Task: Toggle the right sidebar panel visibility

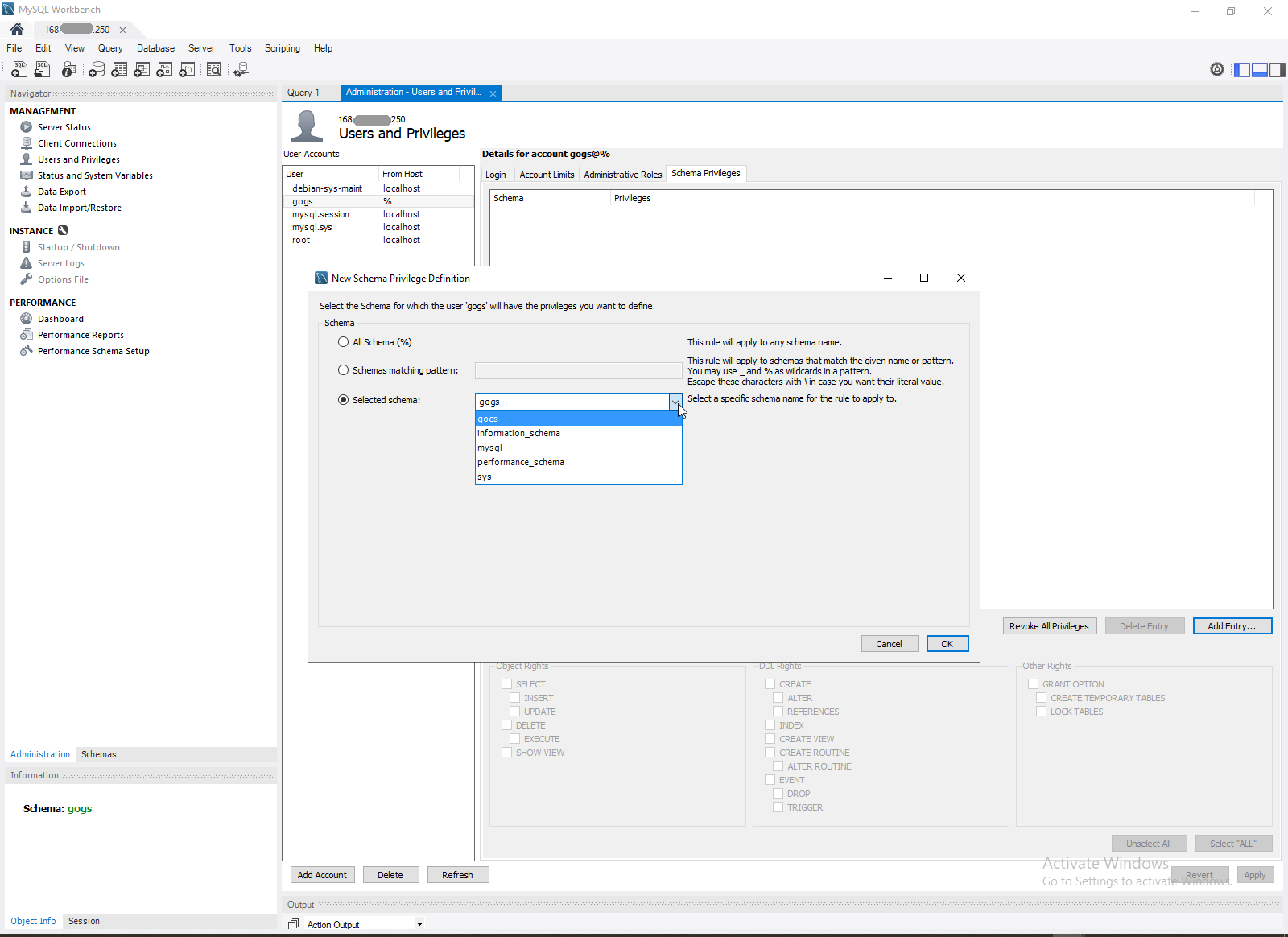Action: [x=1278, y=70]
